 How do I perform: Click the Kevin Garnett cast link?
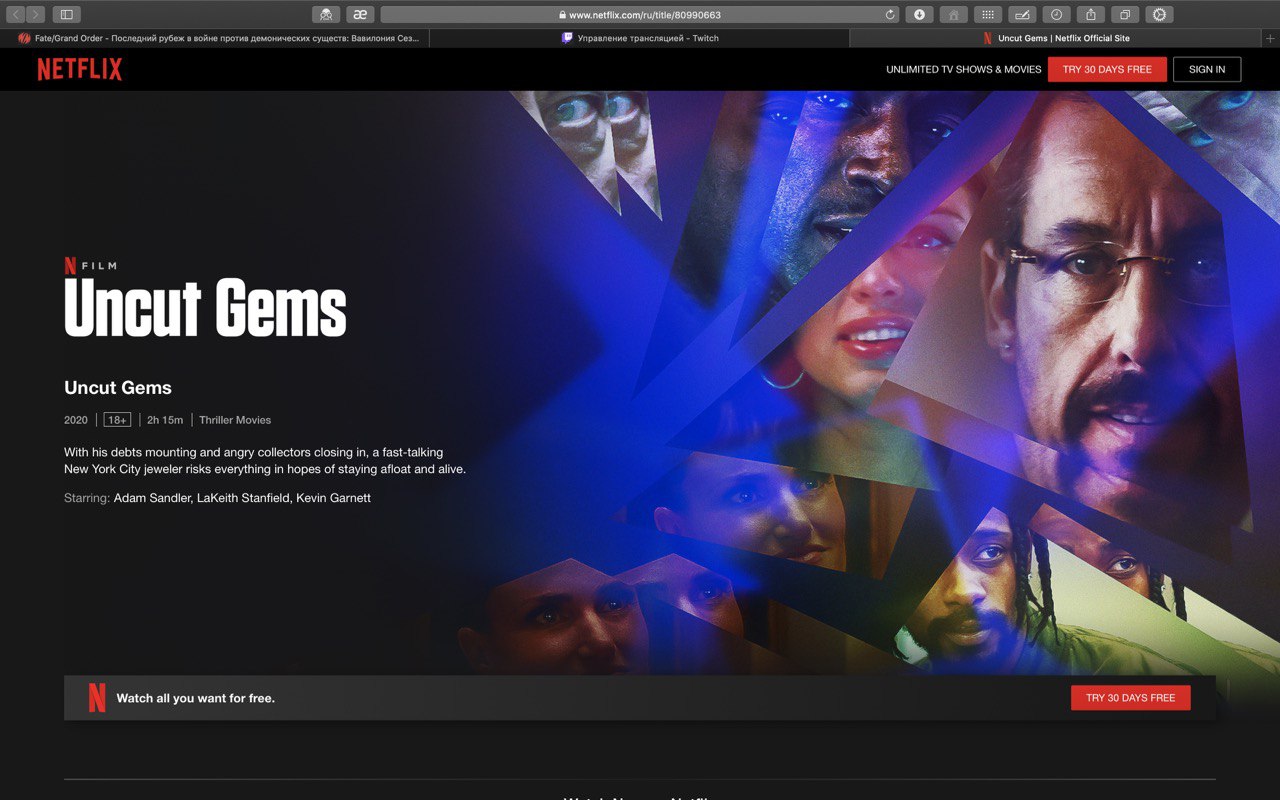click(x=333, y=498)
